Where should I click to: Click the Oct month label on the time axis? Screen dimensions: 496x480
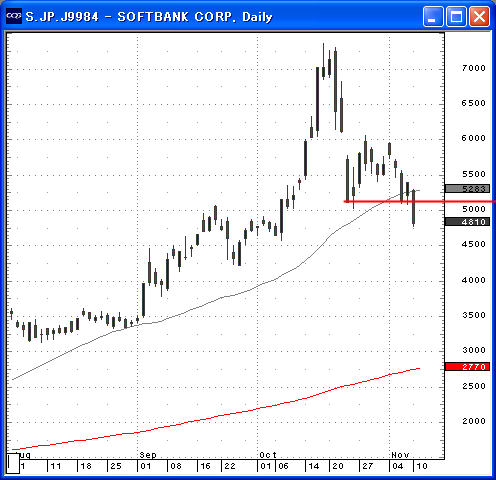pos(268,455)
